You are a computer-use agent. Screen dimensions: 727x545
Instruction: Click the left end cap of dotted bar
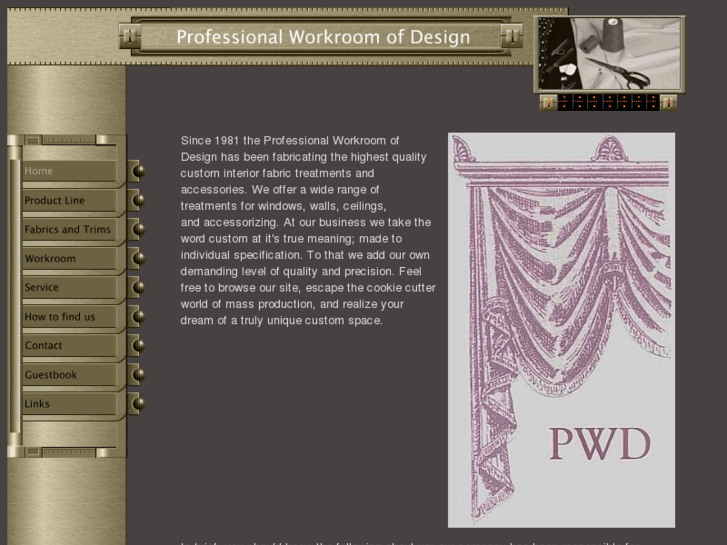pos(548,102)
